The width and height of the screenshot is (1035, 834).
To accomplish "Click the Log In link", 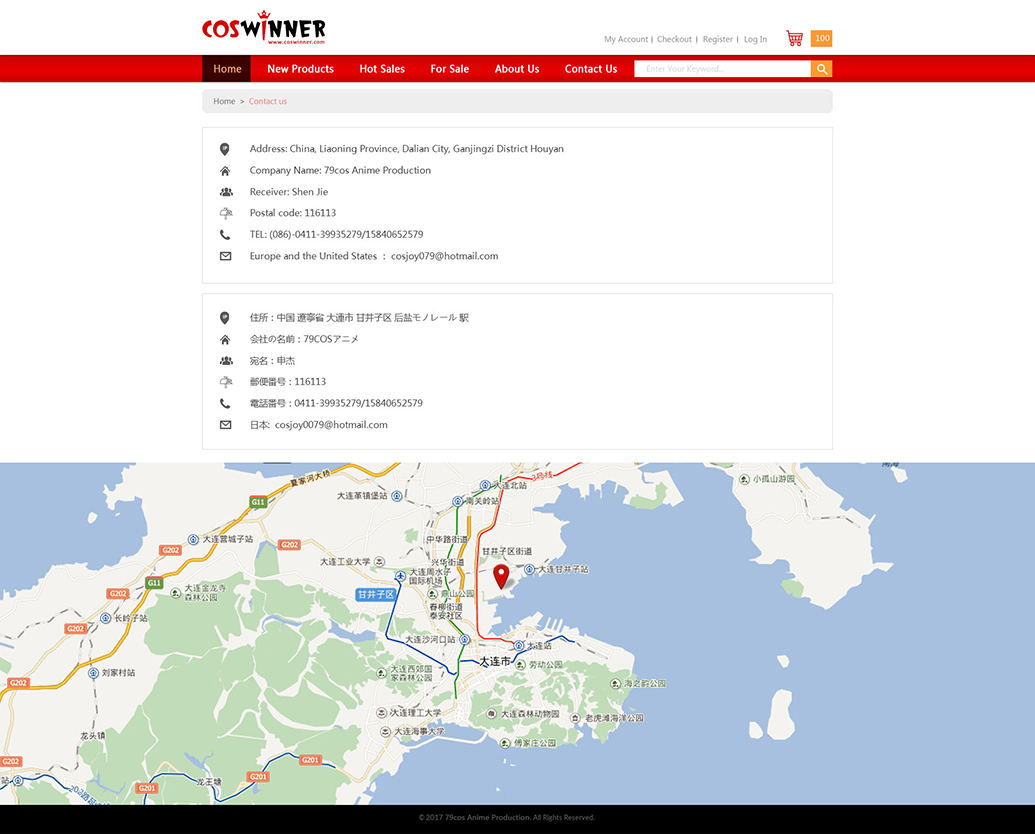I will coord(755,39).
